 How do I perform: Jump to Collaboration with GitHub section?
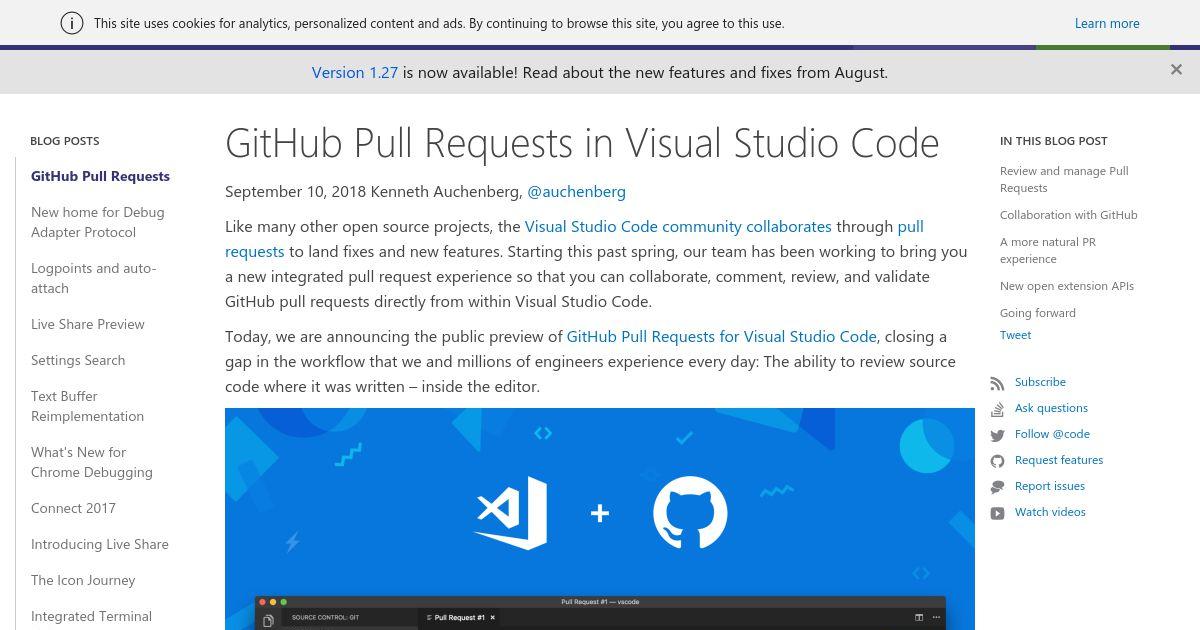[x=1069, y=215]
